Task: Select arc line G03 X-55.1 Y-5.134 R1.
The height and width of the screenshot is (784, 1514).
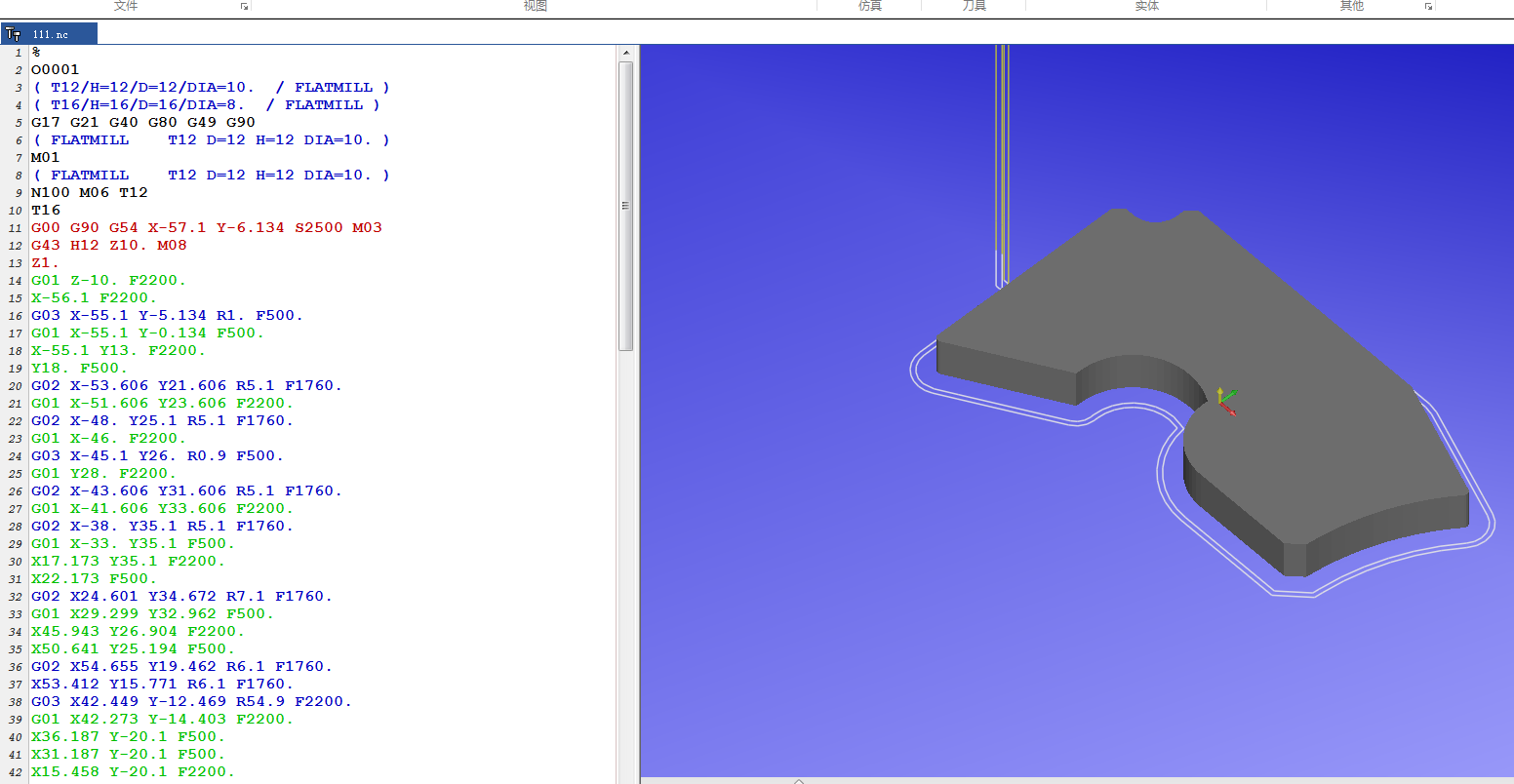Action: 168,316
